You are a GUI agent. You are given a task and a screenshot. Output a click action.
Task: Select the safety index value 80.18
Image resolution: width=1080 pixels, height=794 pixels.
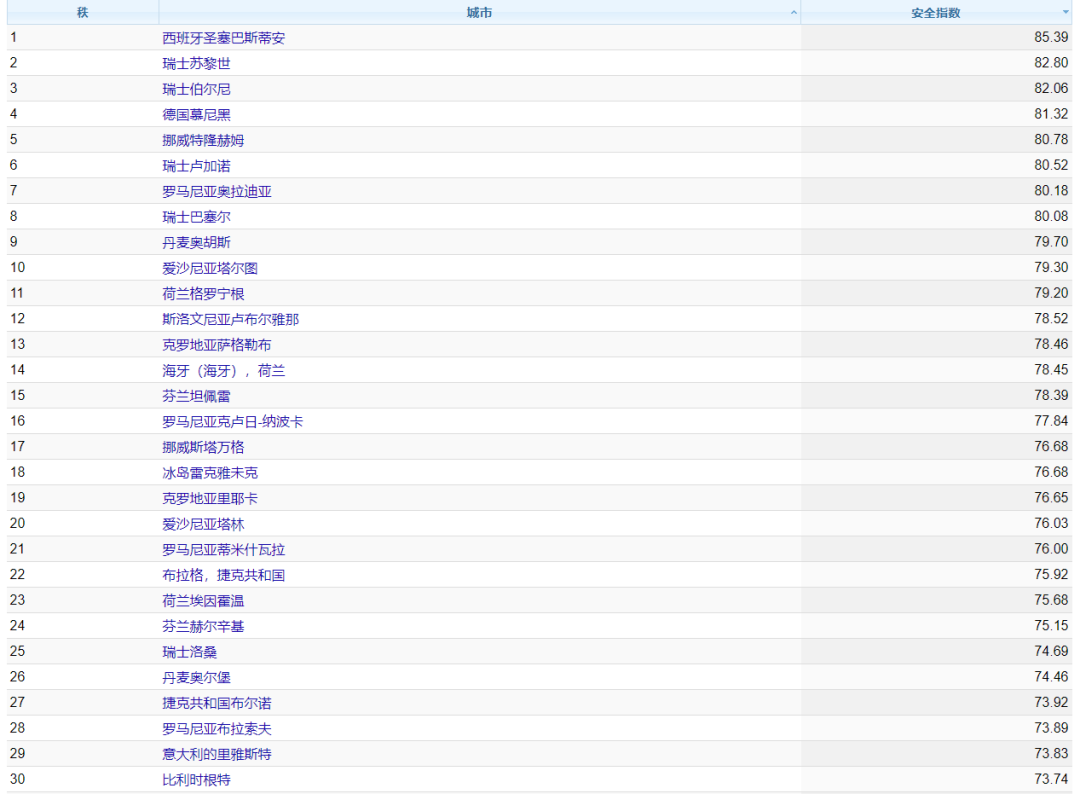[1051, 190]
